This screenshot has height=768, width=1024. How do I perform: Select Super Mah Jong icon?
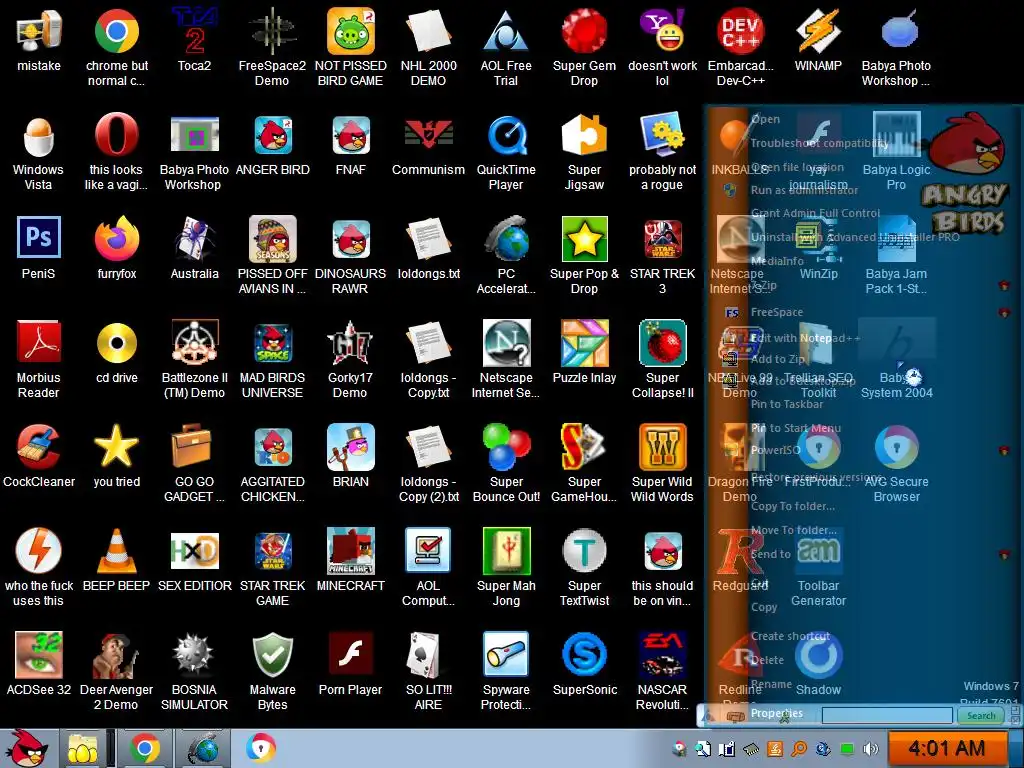(506, 551)
